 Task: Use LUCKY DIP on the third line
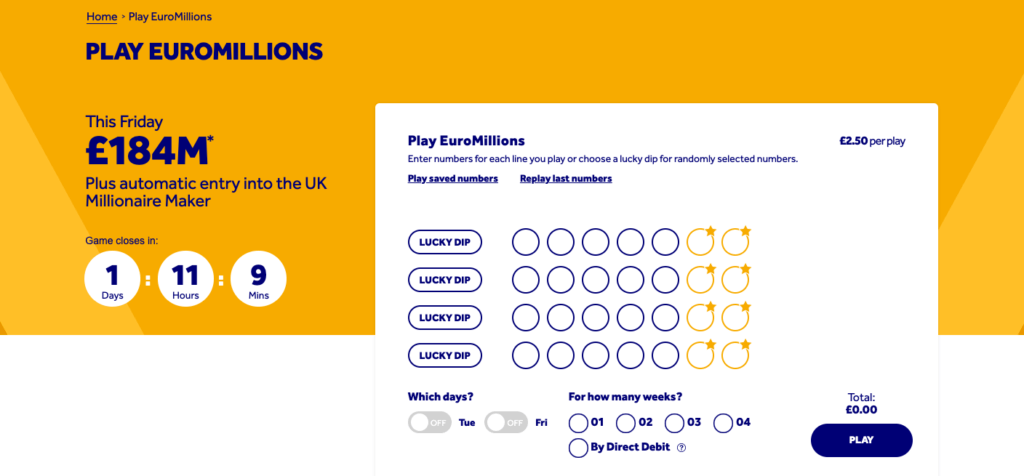coord(445,317)
